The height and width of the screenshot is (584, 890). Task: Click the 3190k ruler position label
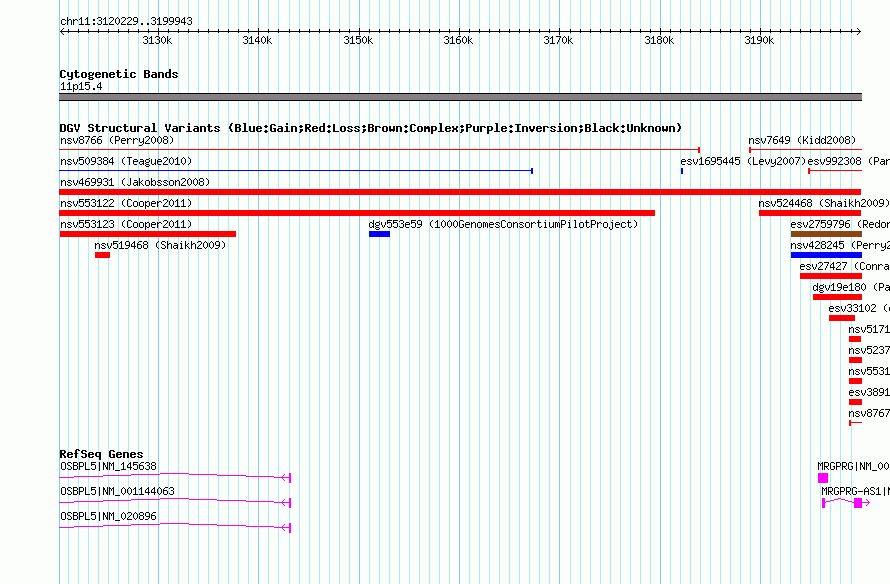tap(759, 40)
